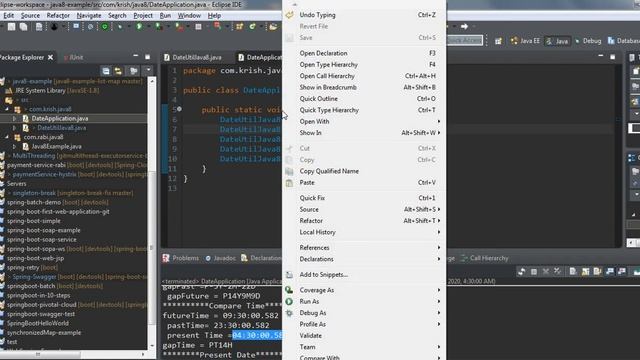Toggle console Word Wrap icon
Viewport: 640px width, 360px height.
(x=597, y=272)
